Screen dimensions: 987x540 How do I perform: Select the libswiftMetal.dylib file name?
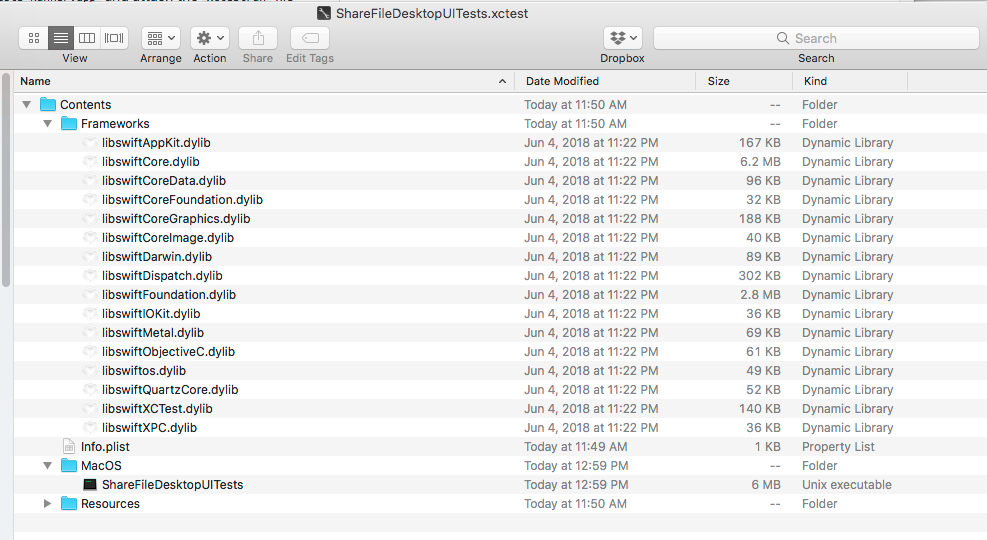(153, 332)
